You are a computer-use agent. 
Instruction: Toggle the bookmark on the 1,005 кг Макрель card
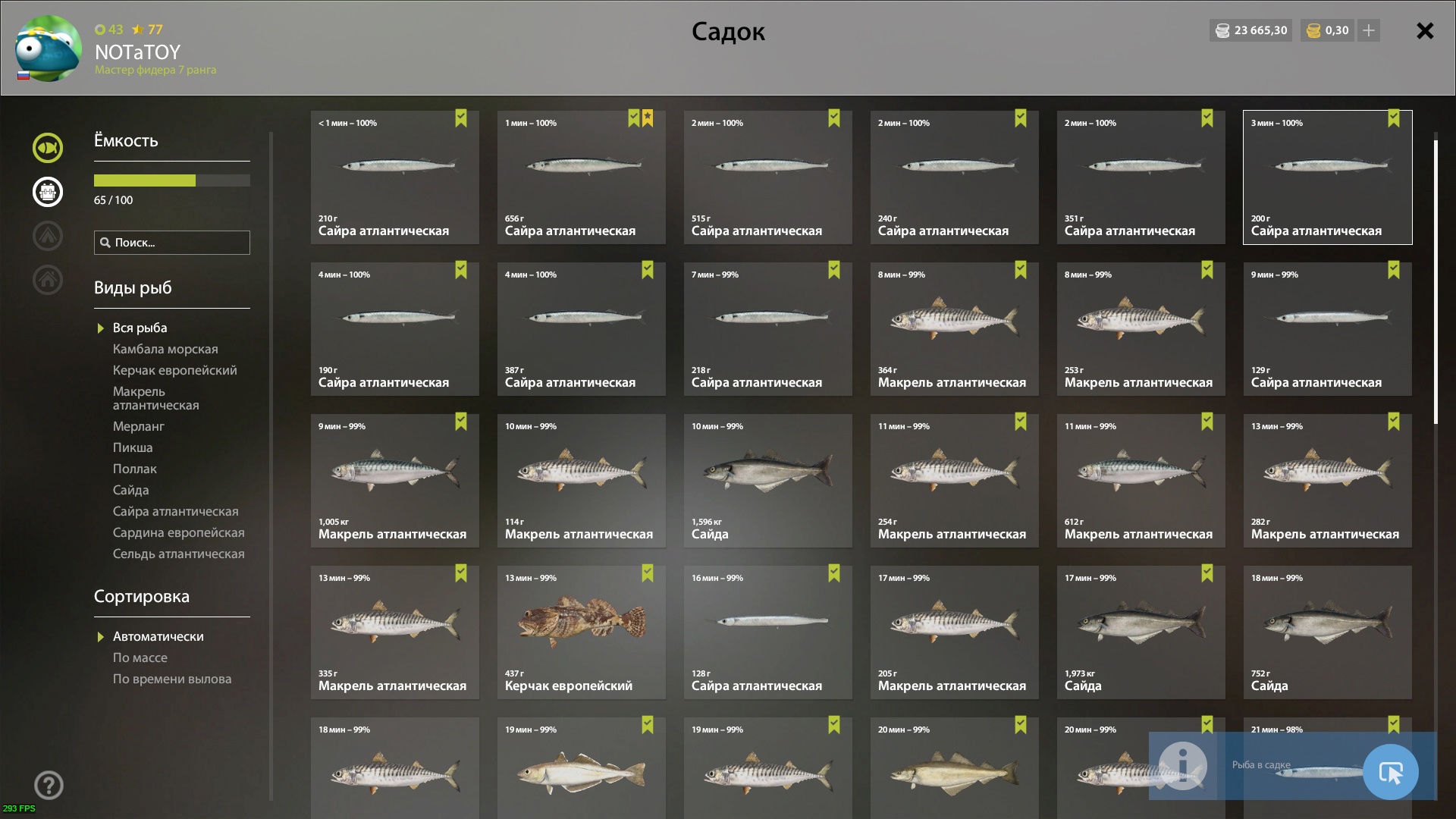click(461, 422)
